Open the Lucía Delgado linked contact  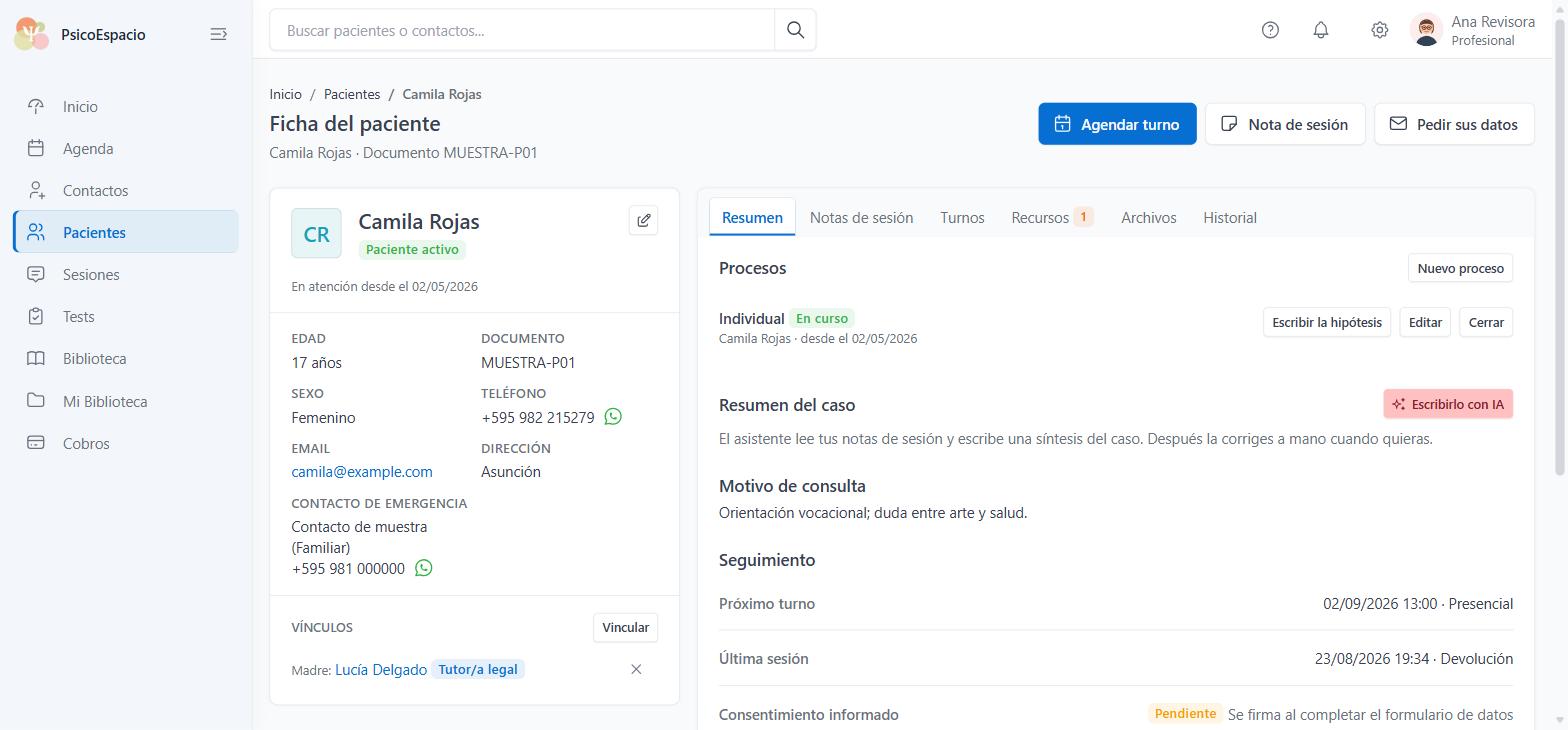381,669
